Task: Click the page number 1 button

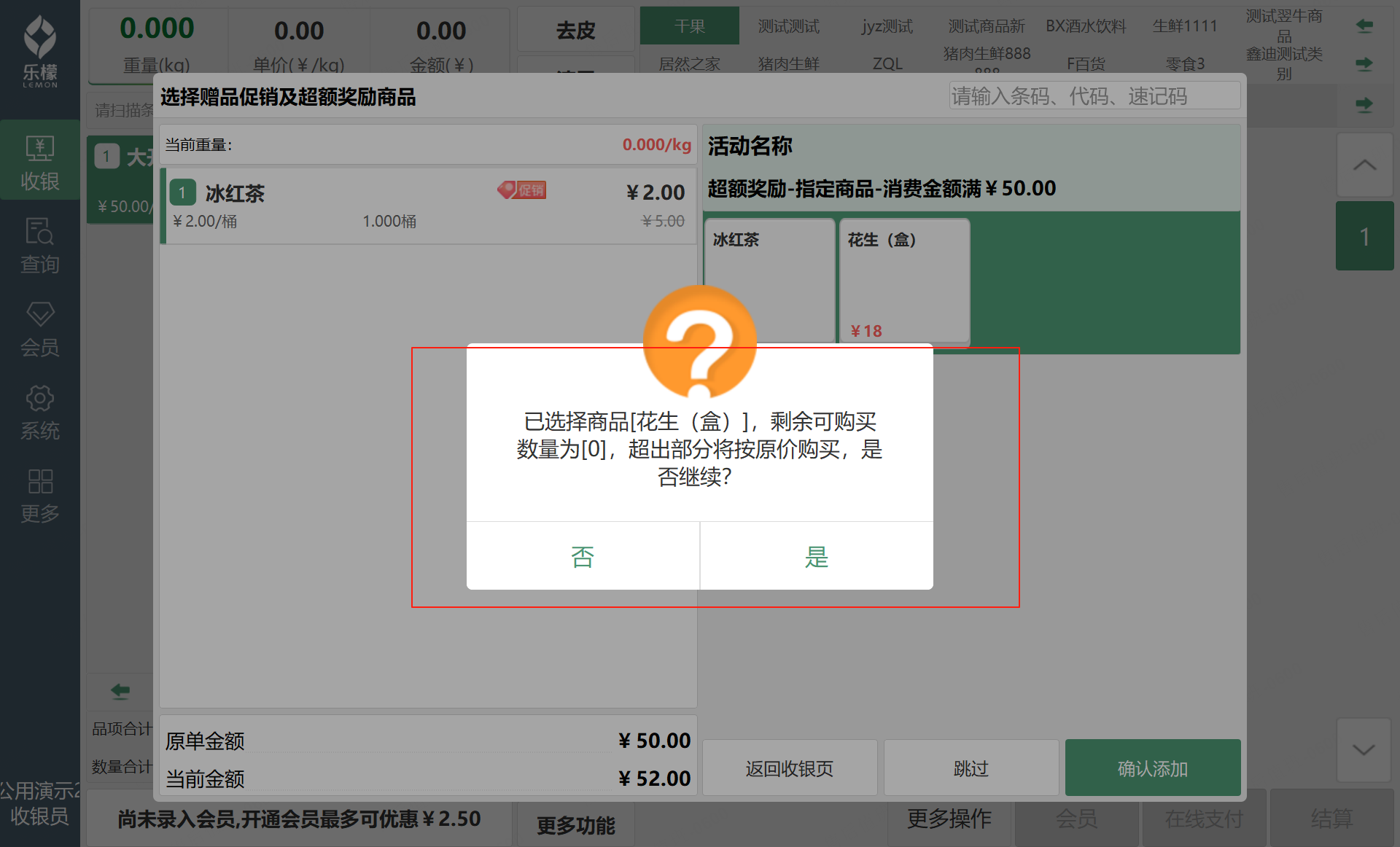Action: coord(1364,236)
